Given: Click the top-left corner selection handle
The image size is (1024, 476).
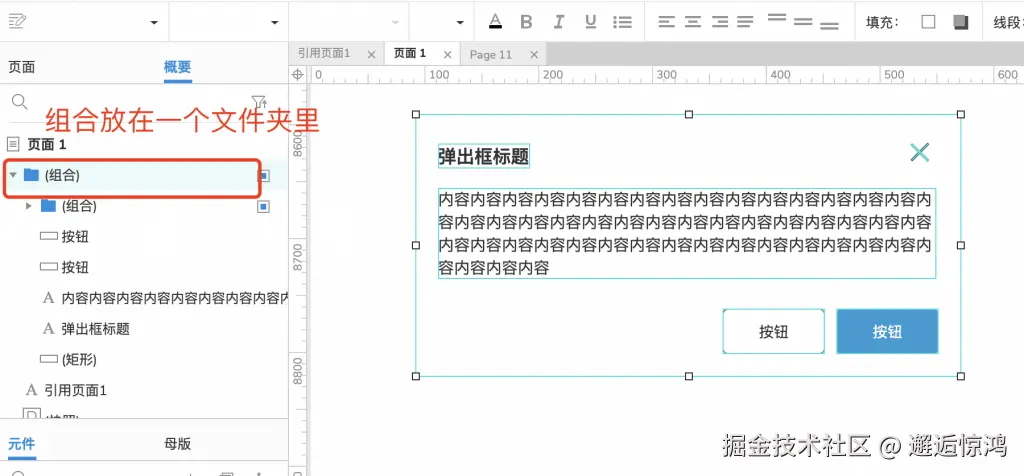Looking at the screenshot, I should tap(416, 114).
